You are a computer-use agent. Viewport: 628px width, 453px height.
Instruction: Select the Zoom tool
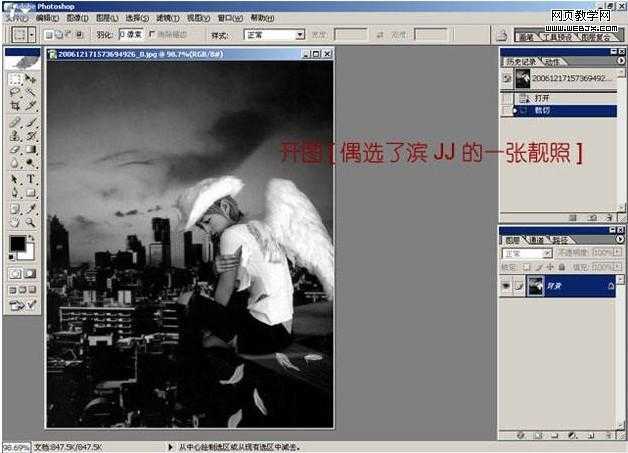(x=30, y=222)
